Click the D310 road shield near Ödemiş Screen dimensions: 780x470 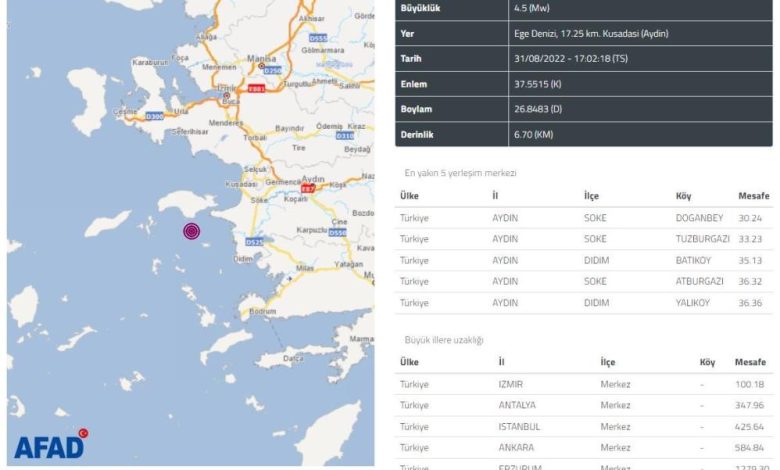pos(345,135)
